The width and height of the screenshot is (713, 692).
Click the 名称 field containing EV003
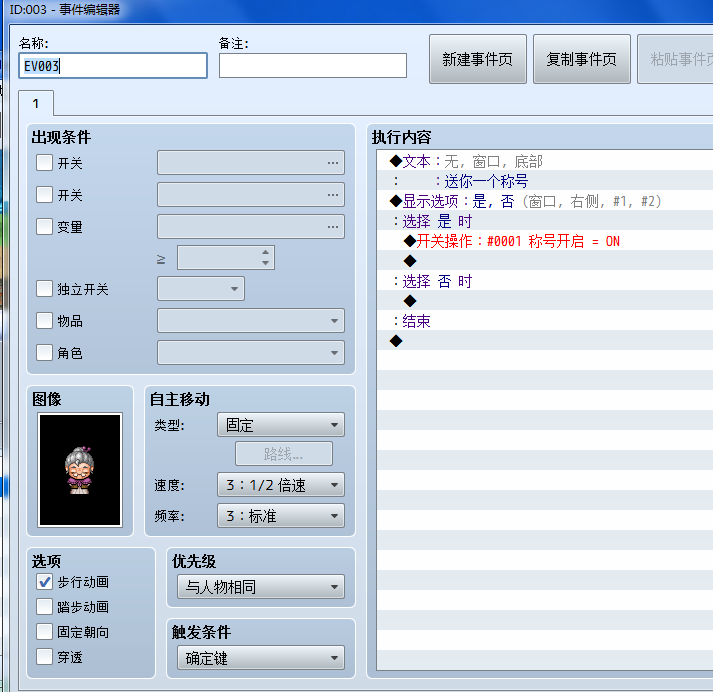pos(113,66)
